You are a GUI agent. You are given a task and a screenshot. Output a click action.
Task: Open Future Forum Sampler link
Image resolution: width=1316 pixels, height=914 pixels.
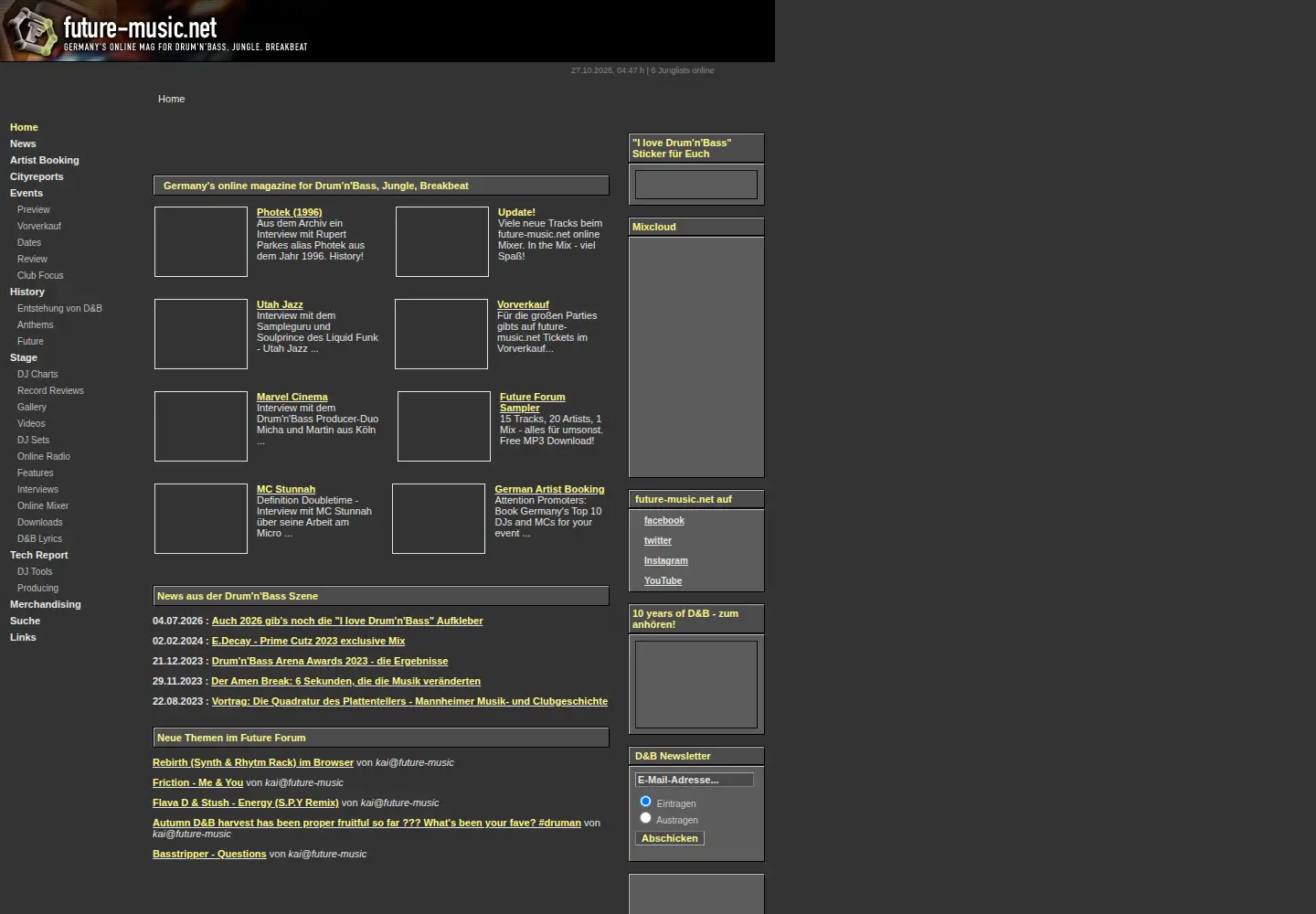pos(532,402)
